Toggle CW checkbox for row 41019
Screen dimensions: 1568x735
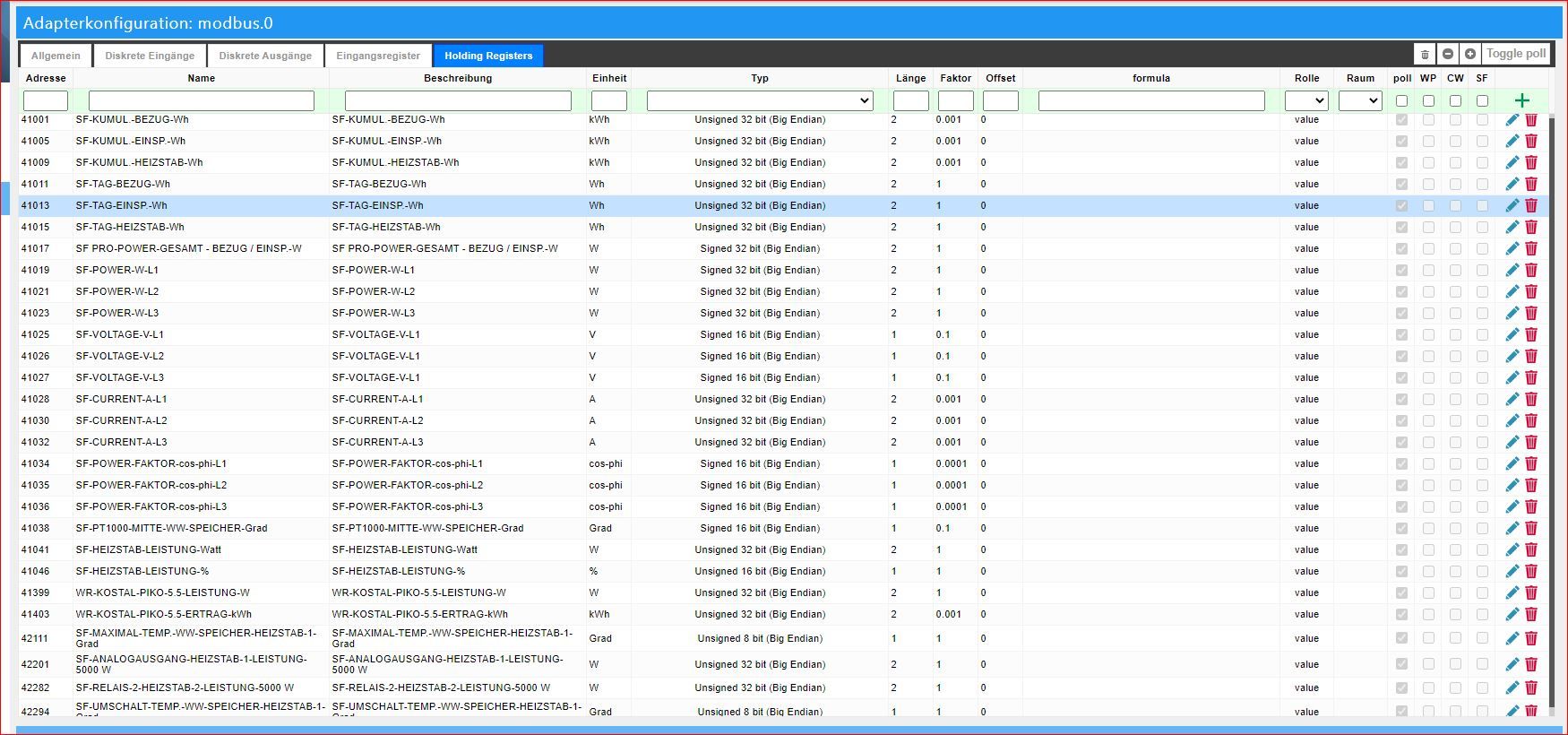[x=1455, y=270]
